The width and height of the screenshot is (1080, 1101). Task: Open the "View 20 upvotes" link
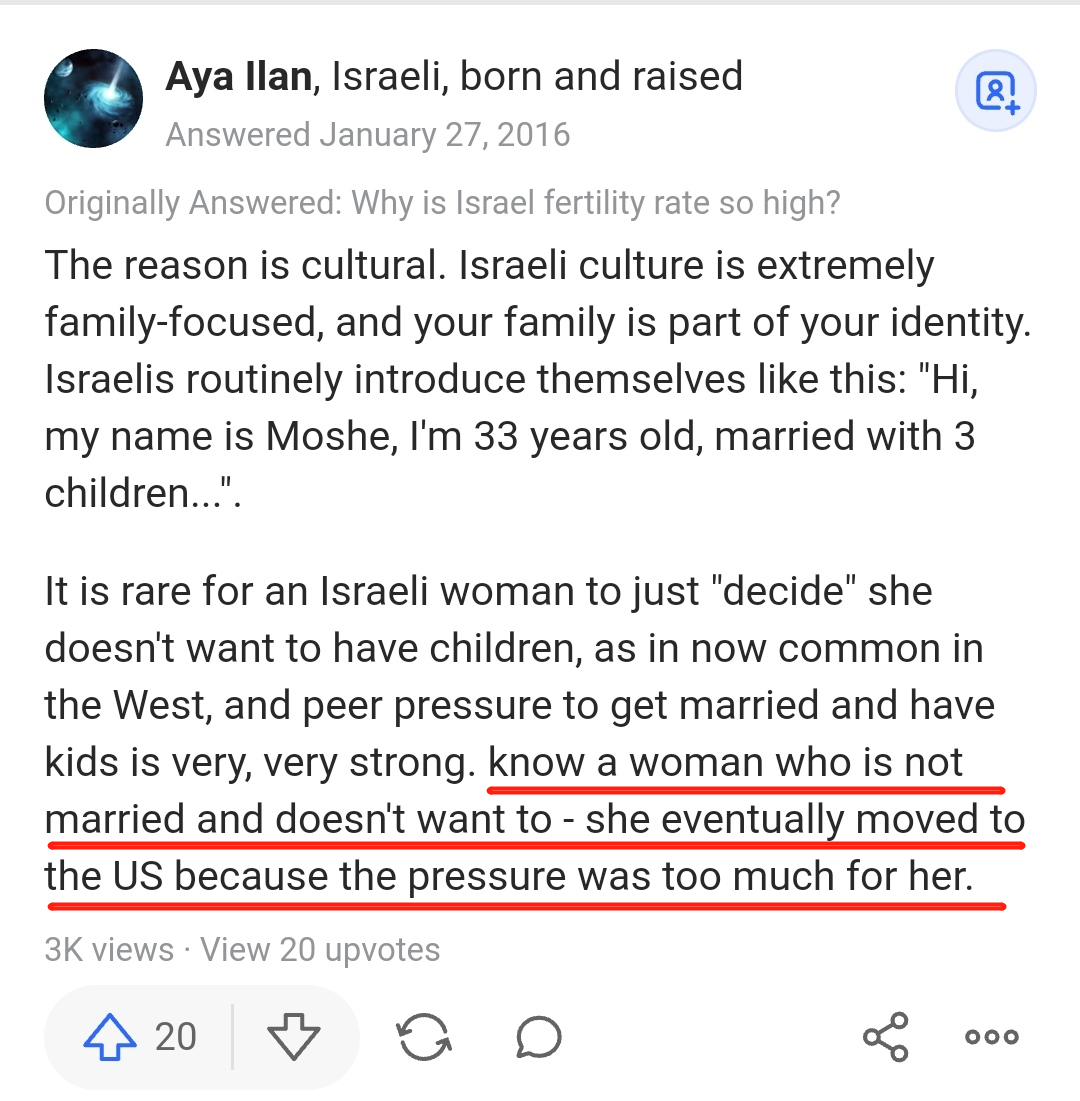tap(320, 949)
